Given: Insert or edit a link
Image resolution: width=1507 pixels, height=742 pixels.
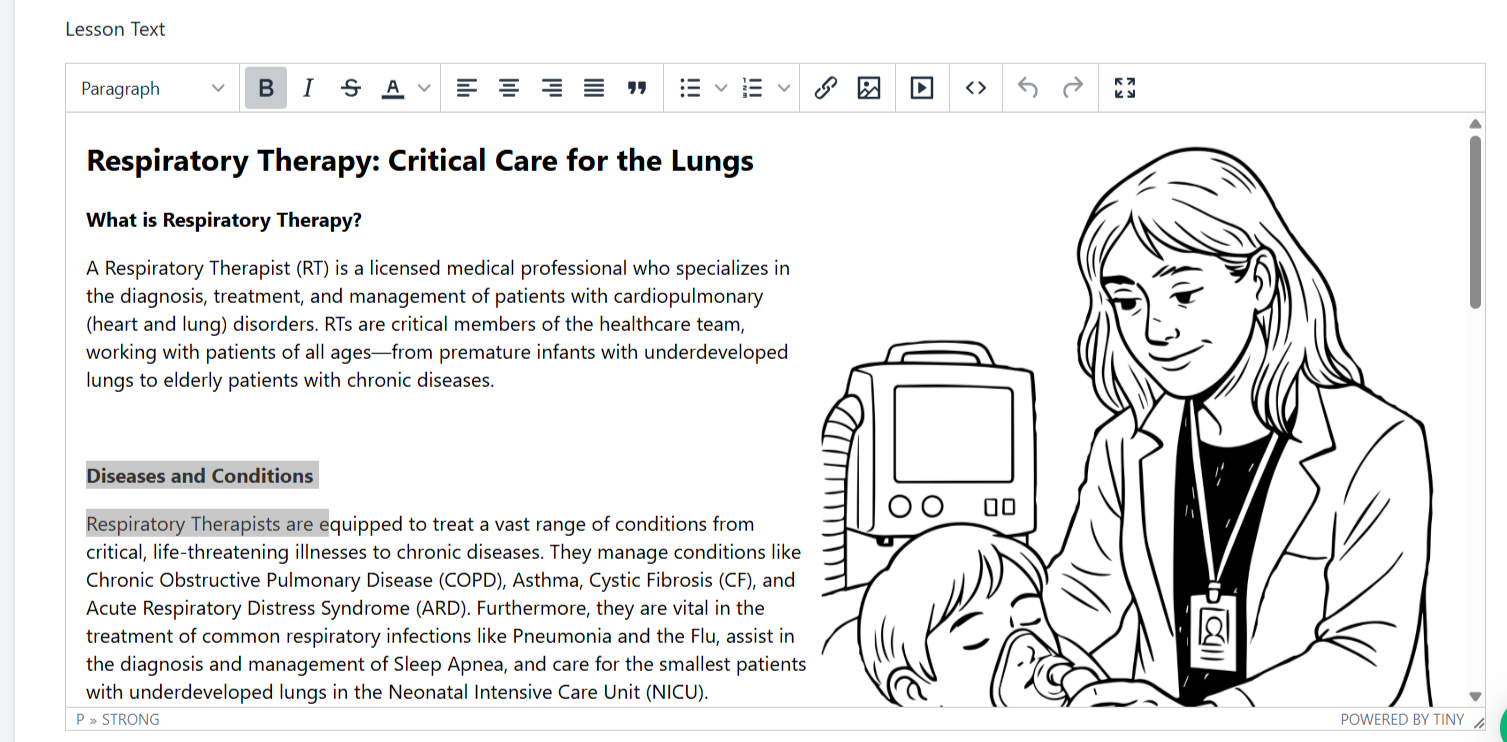Looking at the screenshot, I should point(825,88).
